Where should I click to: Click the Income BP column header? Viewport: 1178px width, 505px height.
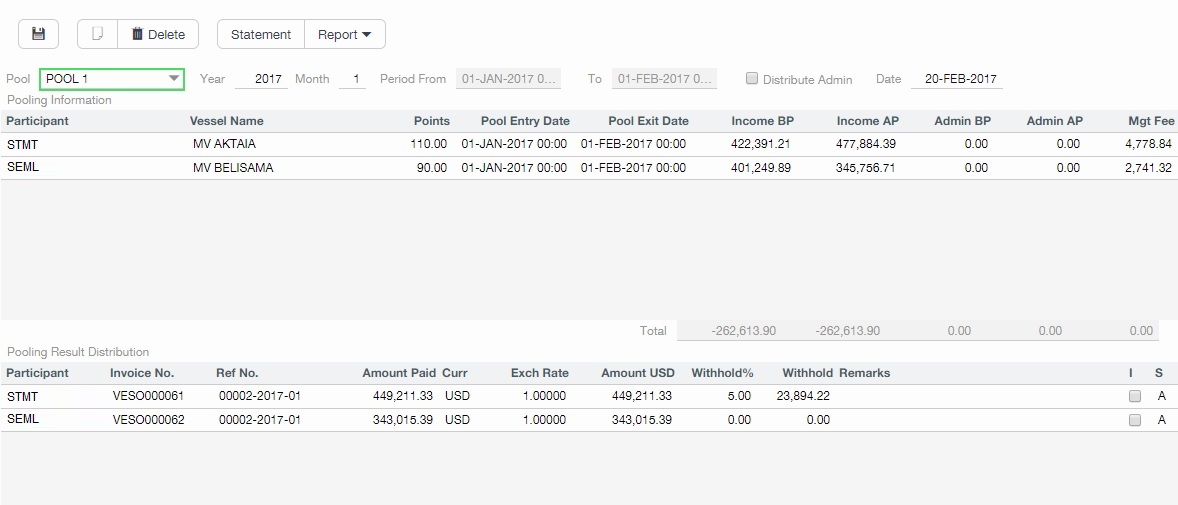(x=762, y=121)
